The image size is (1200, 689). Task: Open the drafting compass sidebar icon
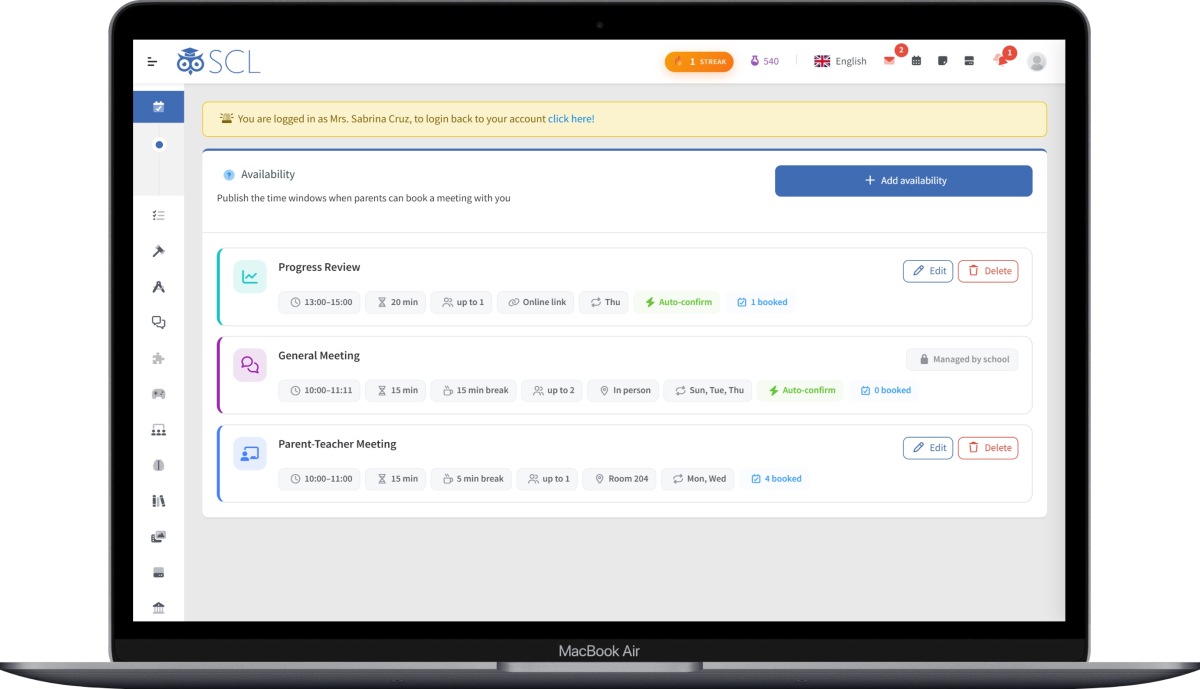point(158,287)
